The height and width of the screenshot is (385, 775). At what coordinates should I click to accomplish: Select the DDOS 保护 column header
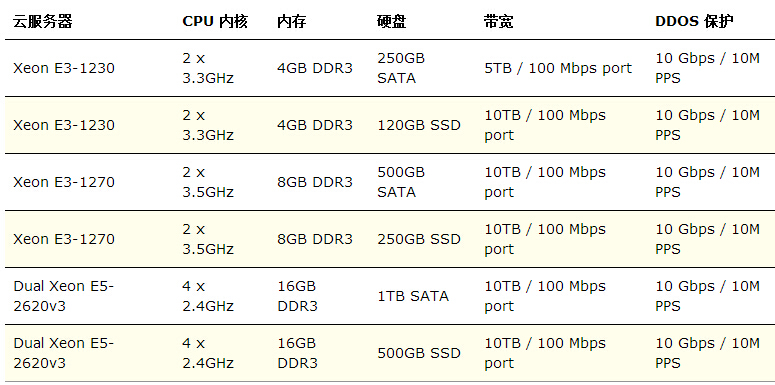[694, 21]
